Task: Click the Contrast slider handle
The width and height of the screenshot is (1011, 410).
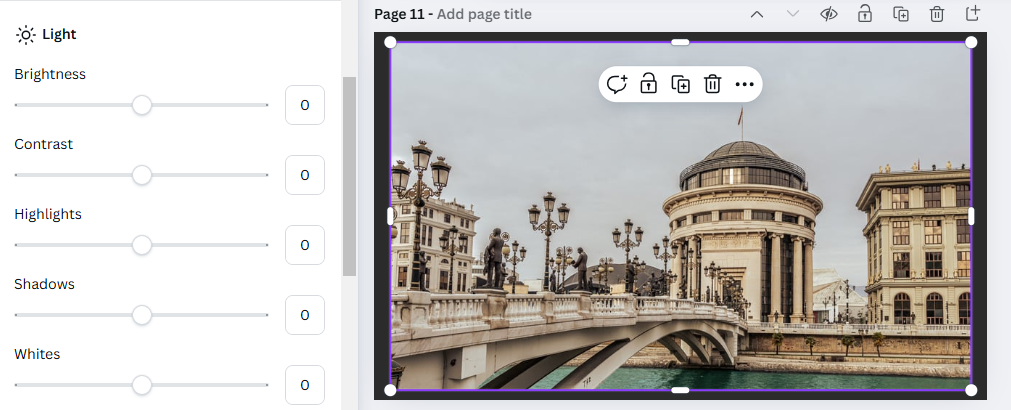Action: [142, 175]
